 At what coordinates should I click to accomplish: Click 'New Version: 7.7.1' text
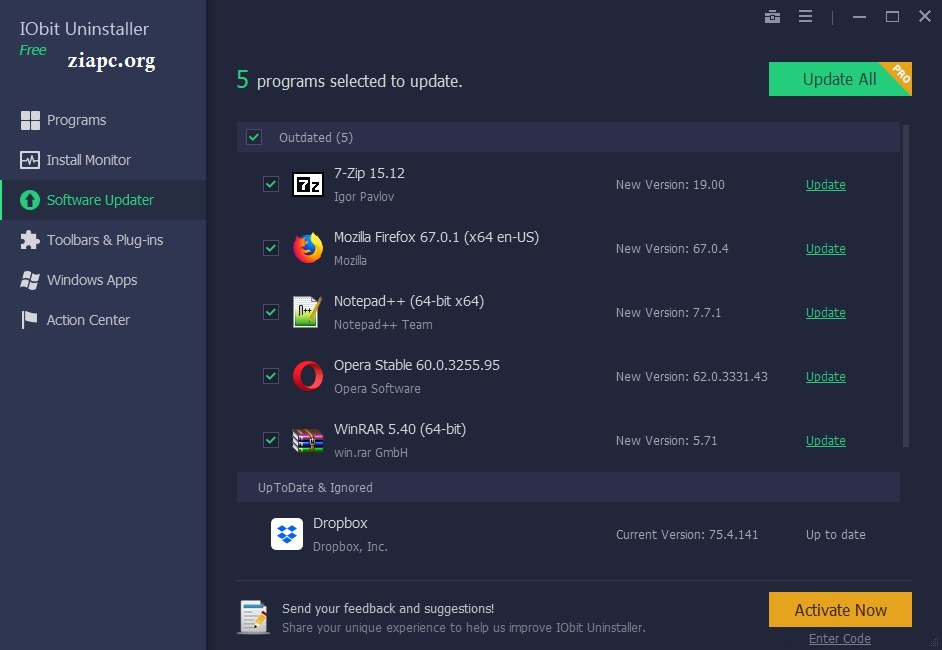point(668,312)
